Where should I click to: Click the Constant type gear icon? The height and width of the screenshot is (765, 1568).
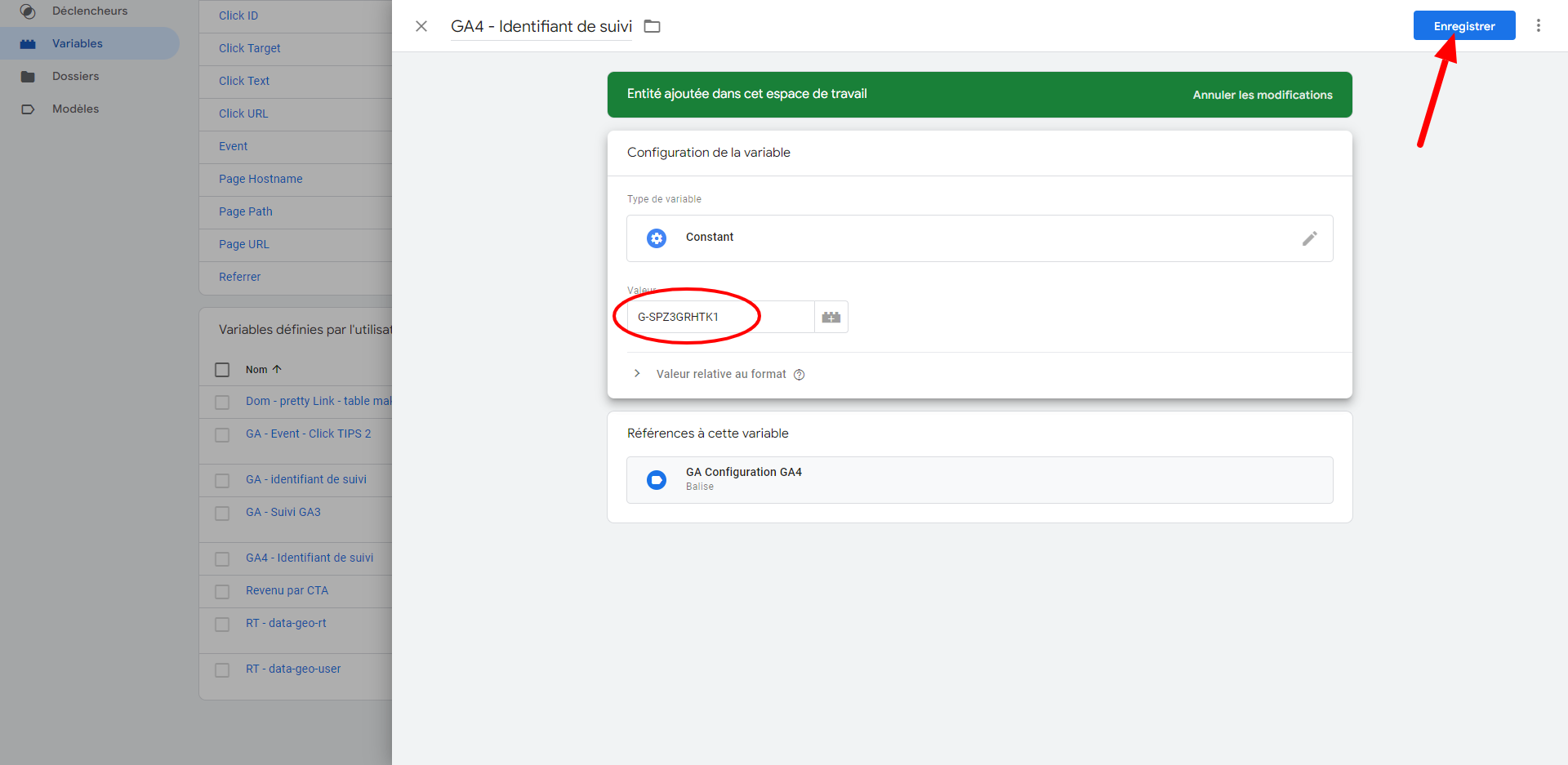pyautogui.click(x=657, y=238)
